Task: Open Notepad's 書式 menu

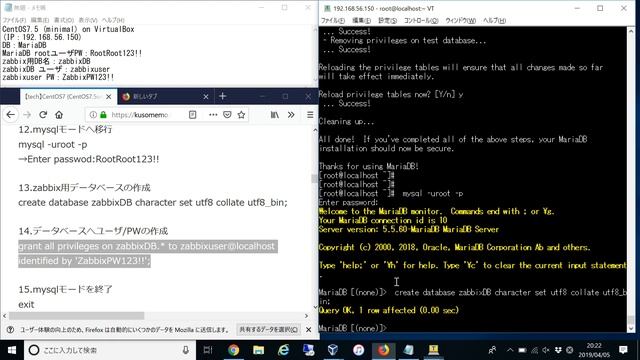Action: pos(64,20)
